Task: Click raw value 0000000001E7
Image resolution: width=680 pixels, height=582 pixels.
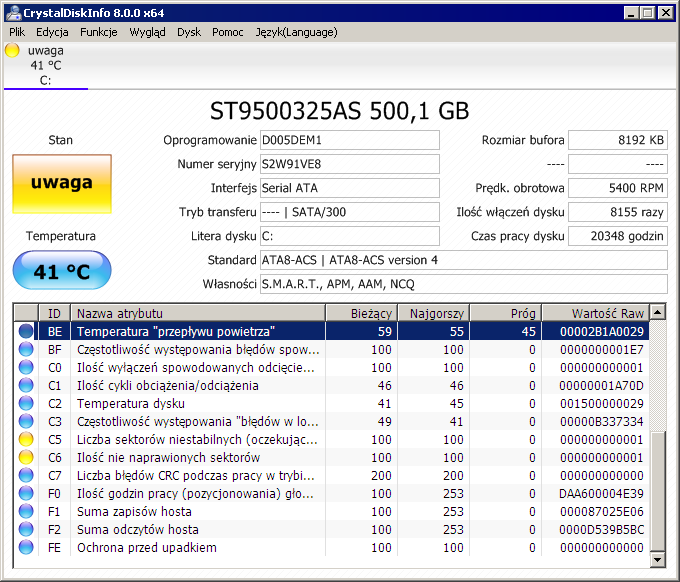Action: click(x=602, y=350)
